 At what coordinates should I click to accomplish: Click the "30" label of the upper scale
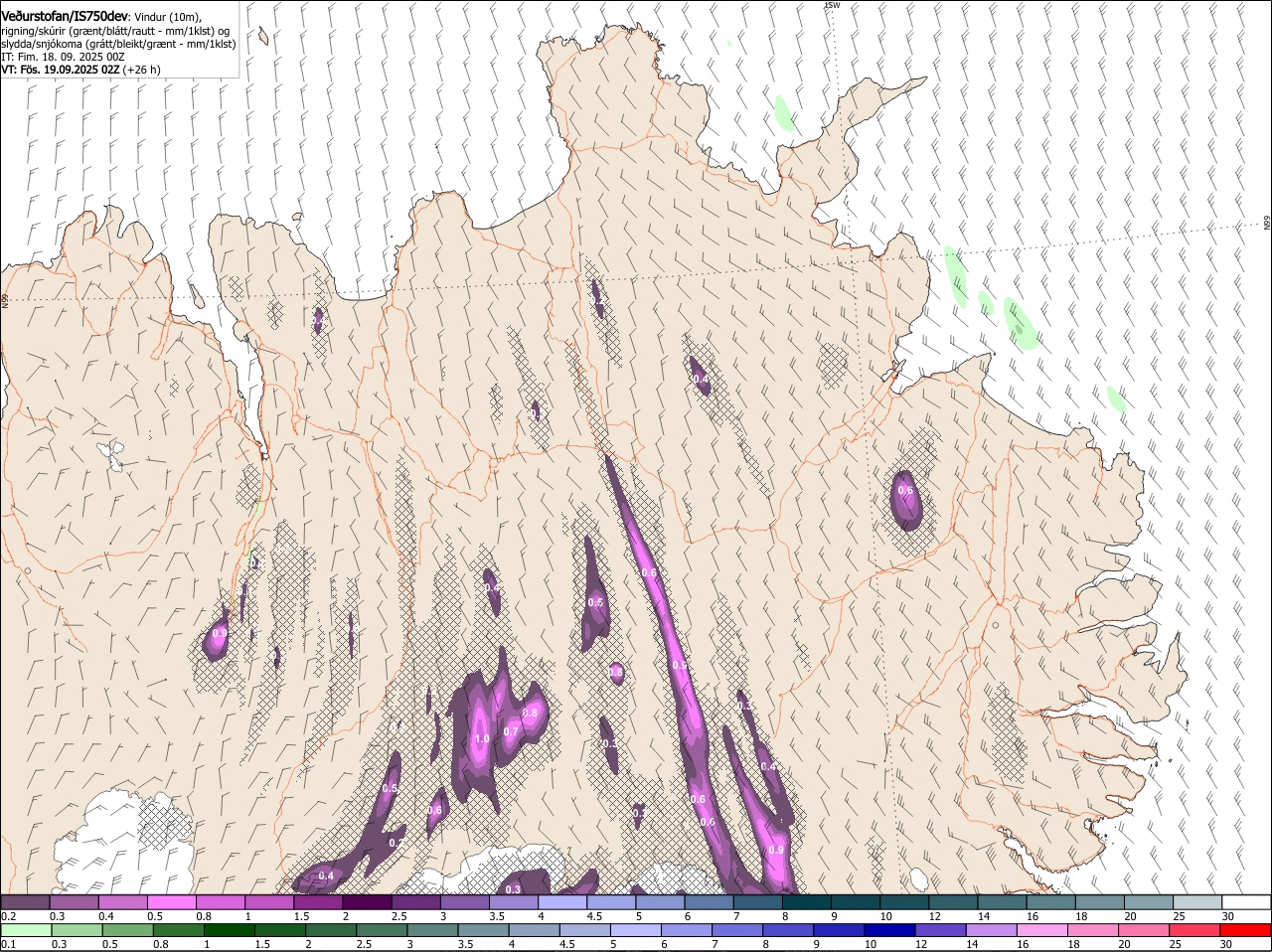pyautogui.click(x=1228, y=916)
